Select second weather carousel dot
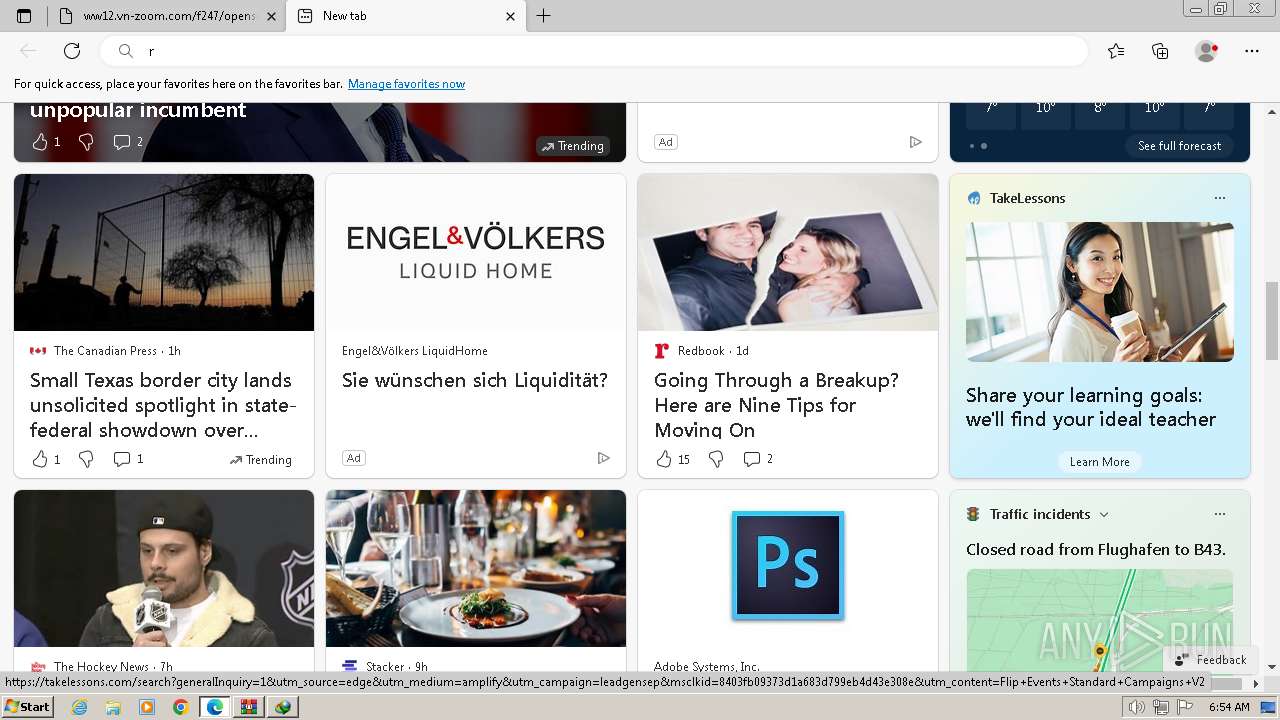Screen dimensions: 1280x720 pos(984,146)
